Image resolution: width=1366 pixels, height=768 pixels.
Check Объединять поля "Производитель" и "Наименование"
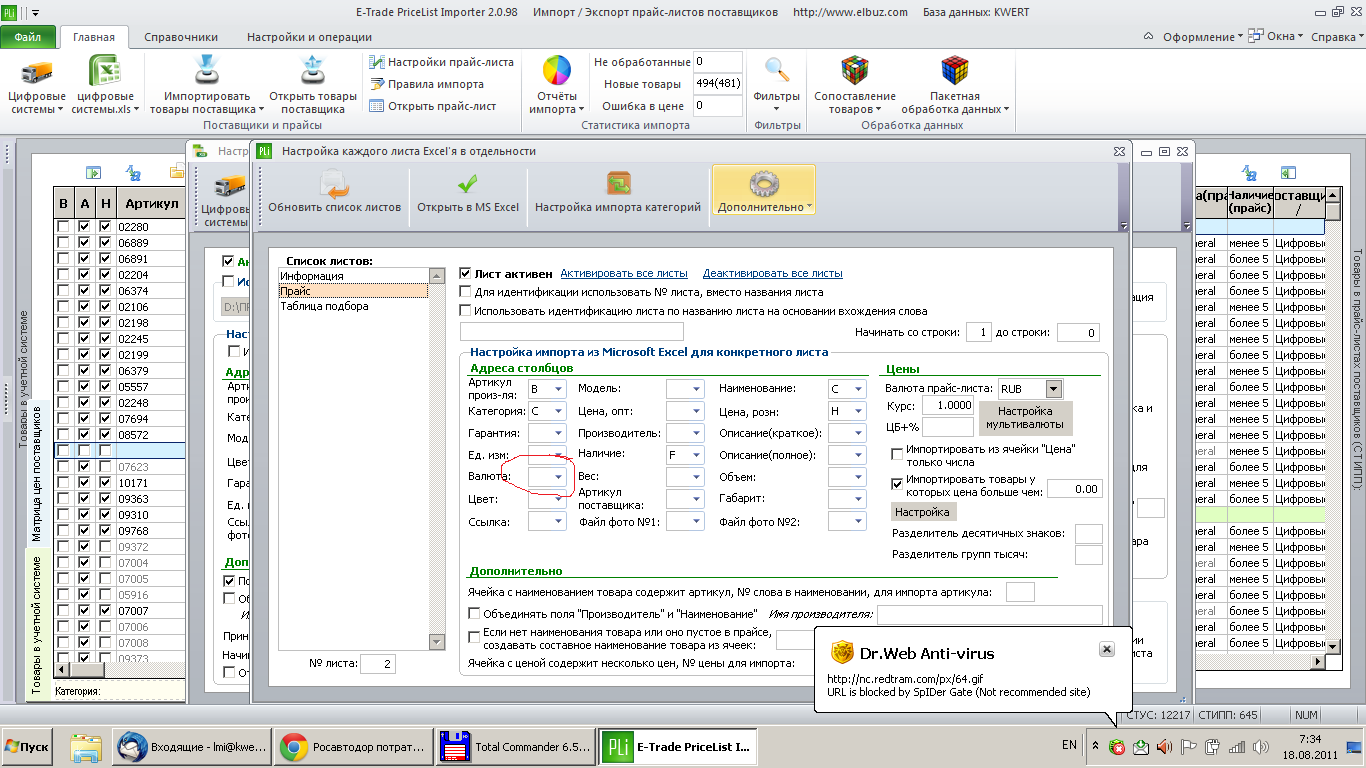pos(475,613)
